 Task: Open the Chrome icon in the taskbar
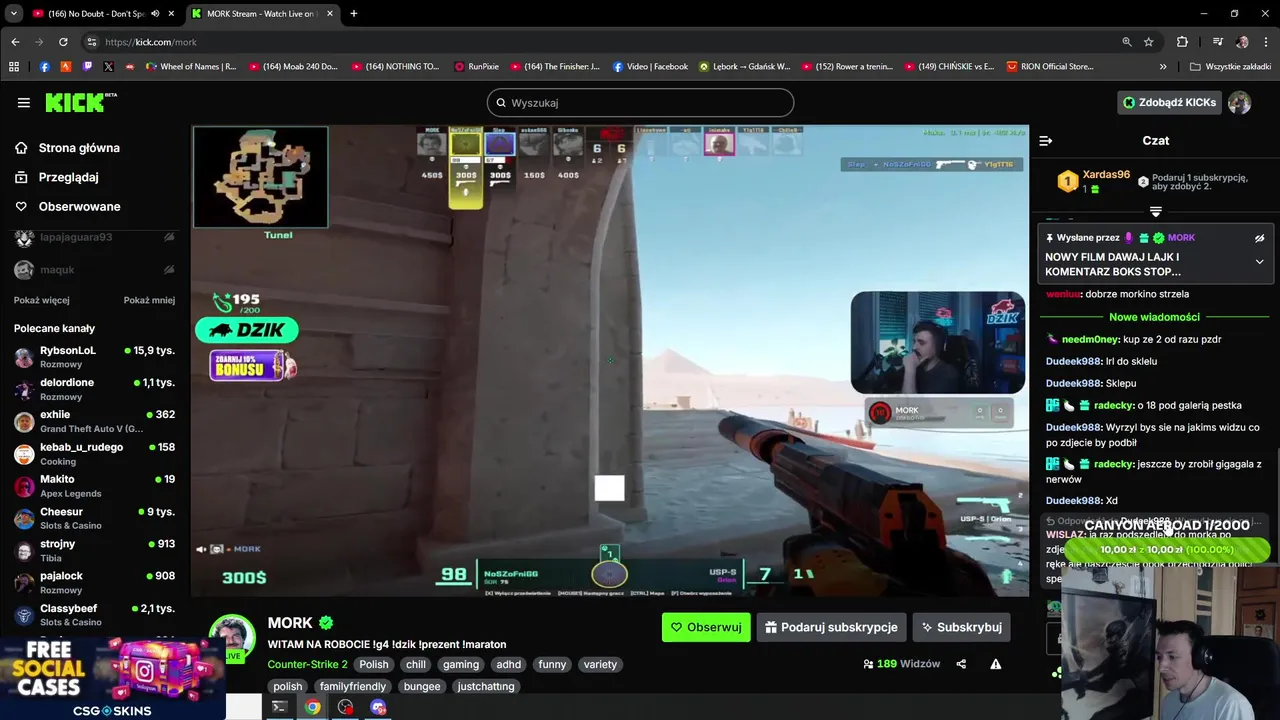[x=313, y=707]
